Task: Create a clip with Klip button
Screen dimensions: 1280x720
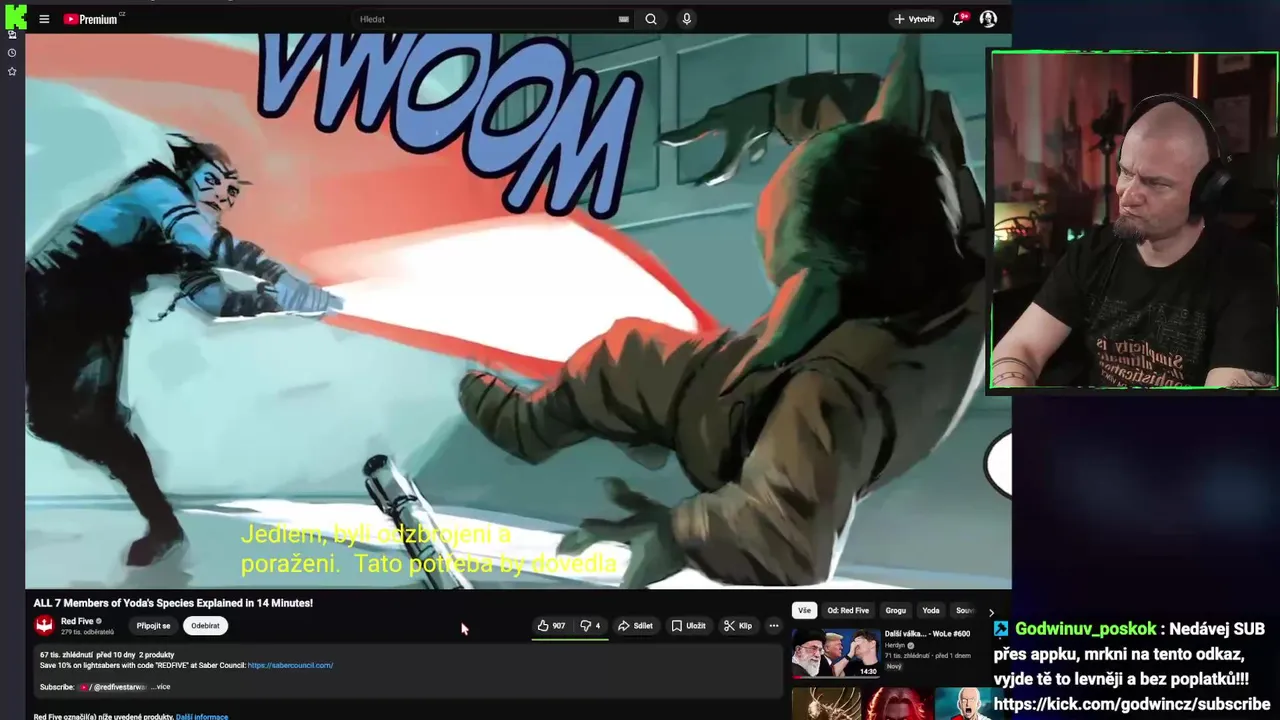Action: point(738,626)
